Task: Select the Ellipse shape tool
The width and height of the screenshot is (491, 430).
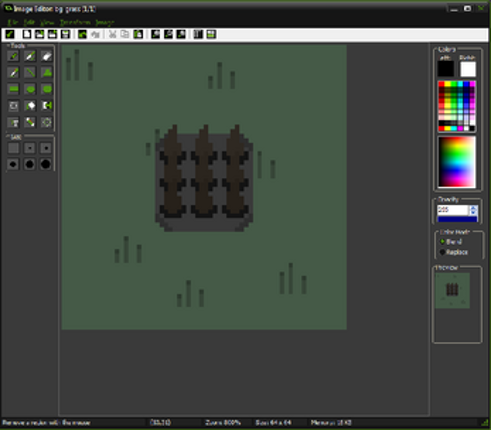Action: [30, 89]
